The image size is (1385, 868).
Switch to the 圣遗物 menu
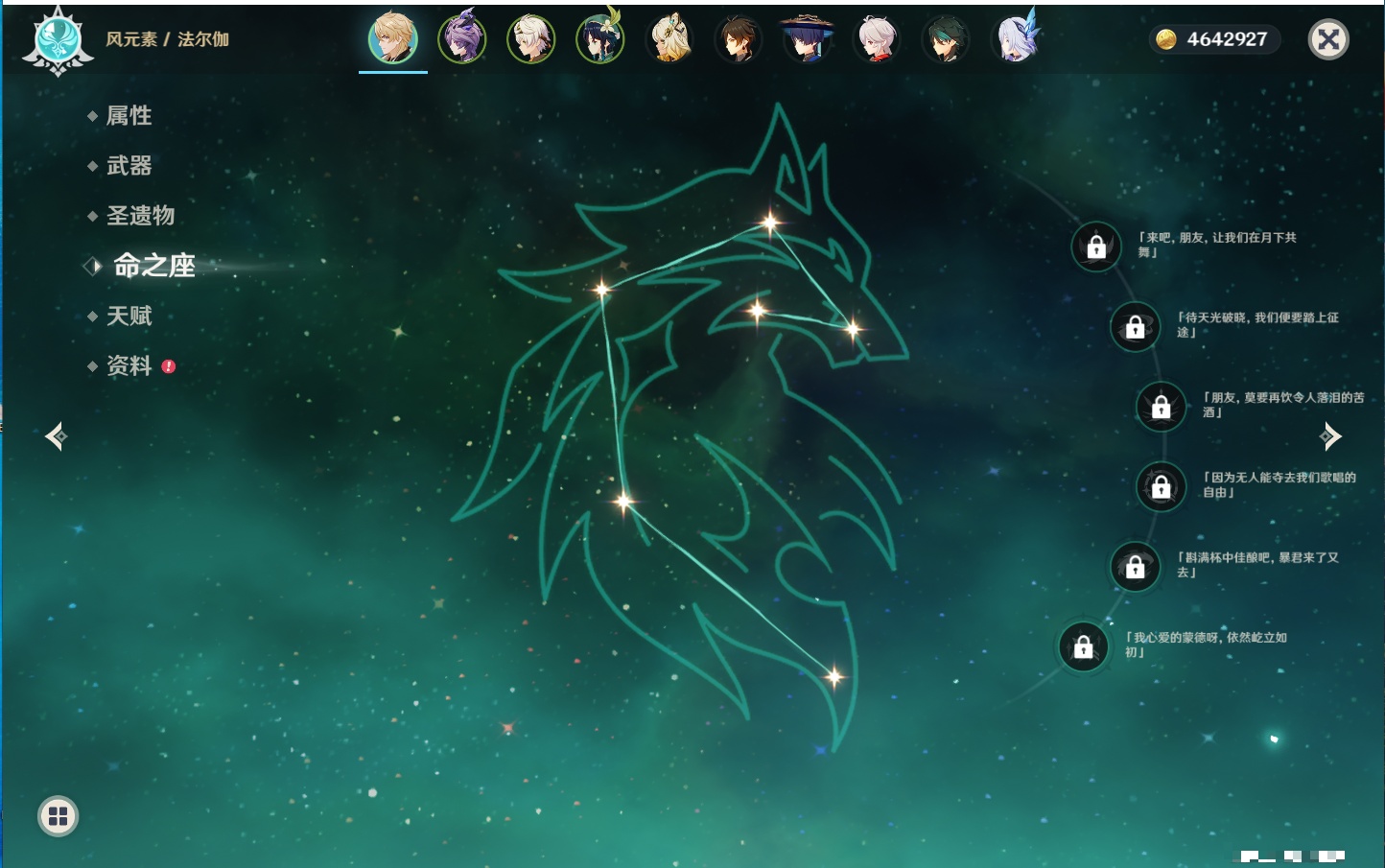(x=140, y=216)
